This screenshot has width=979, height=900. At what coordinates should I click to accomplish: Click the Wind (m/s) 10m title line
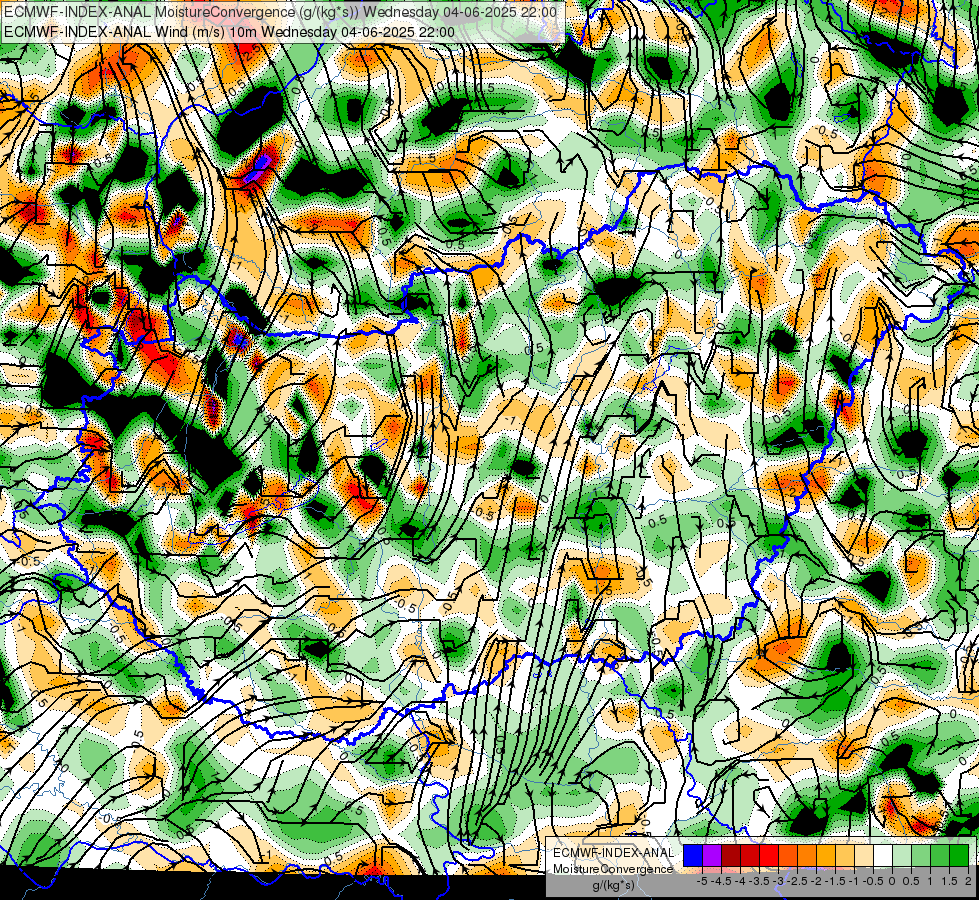[229, 32]
